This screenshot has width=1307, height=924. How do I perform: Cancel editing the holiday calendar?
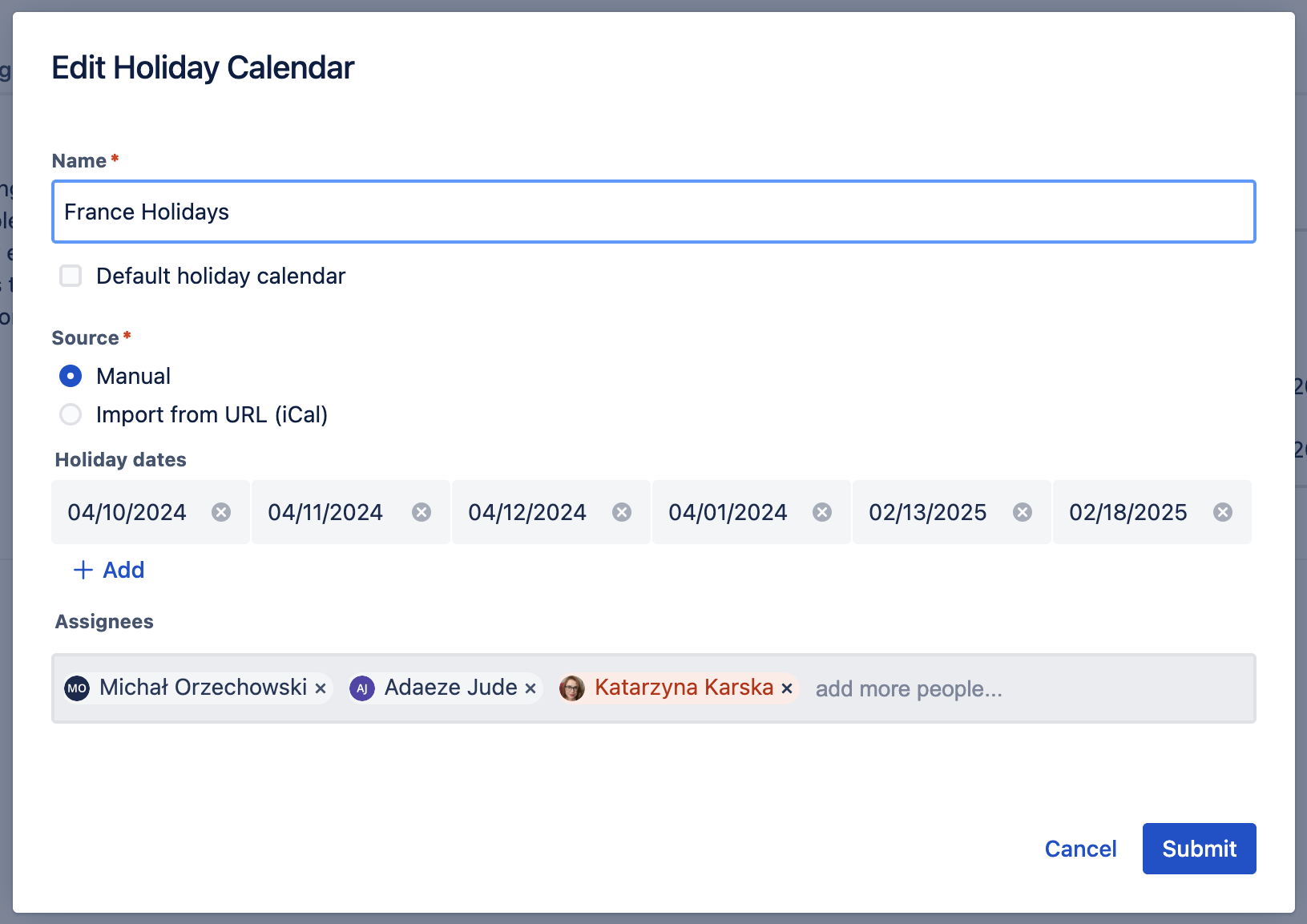tap(1080, 849)
